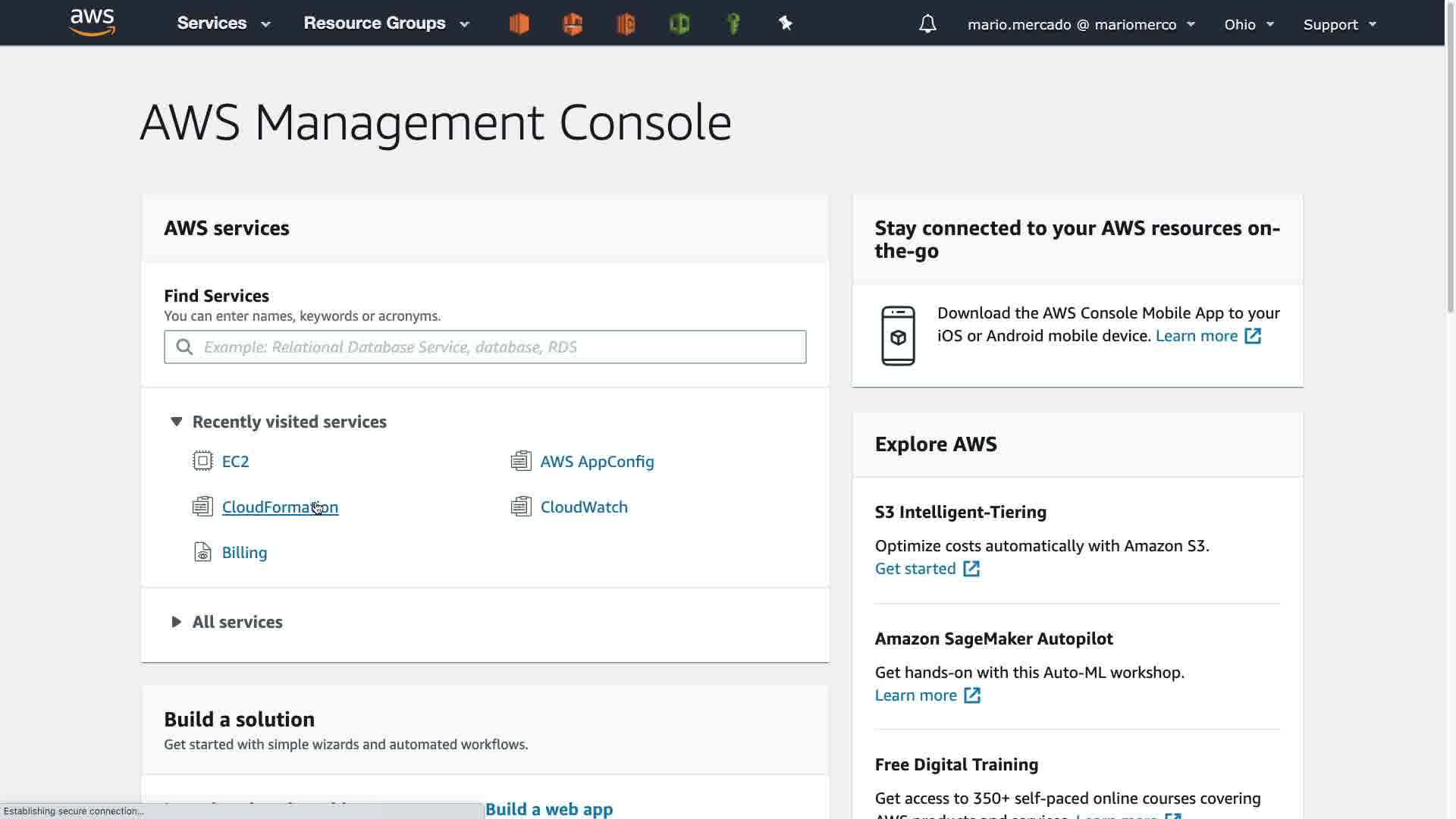Open the Services menu
This screenshot has height=819, width=1456.
[223, 24]
